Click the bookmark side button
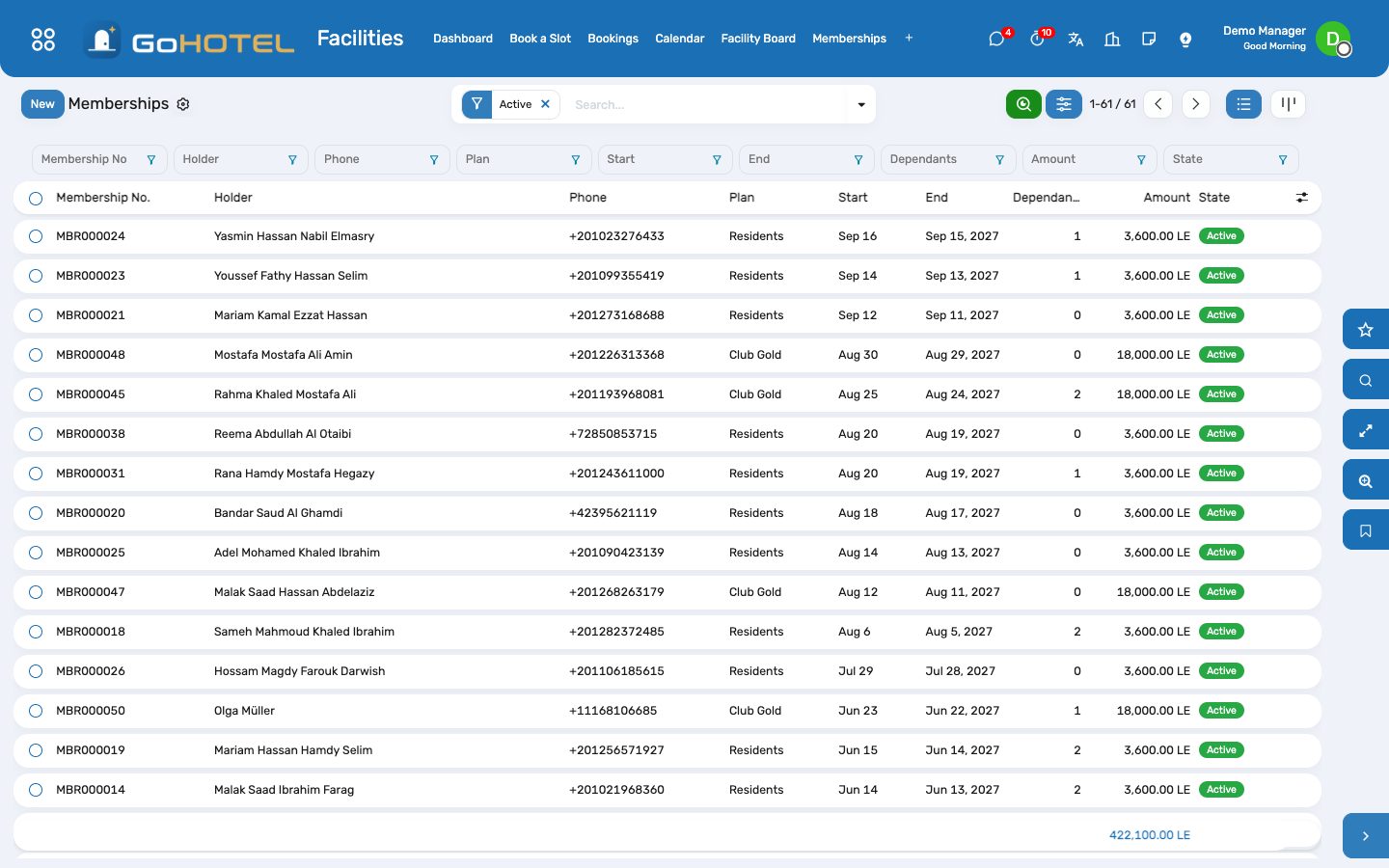1389x868 pixels. [x=1366, y=530]
